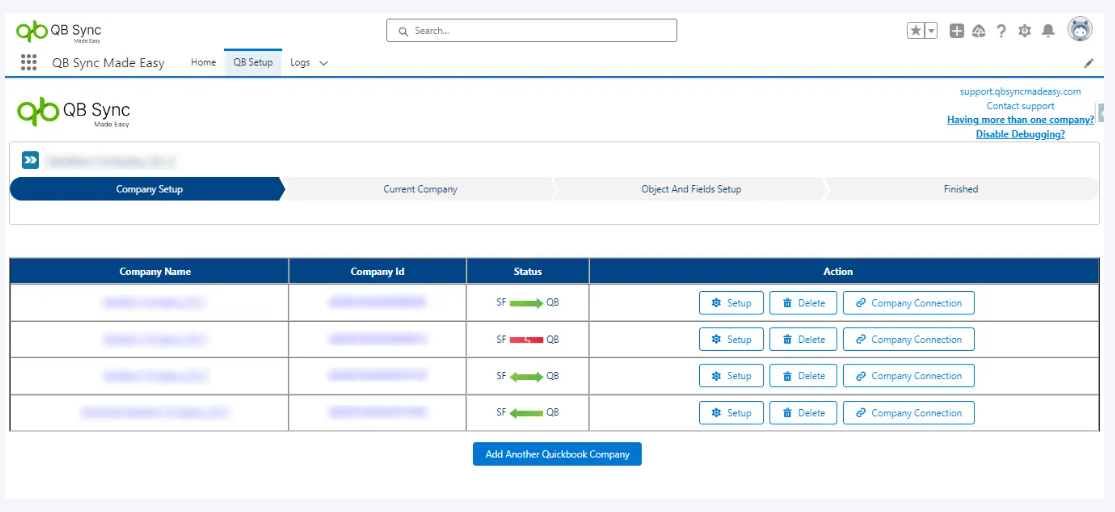Viewport: 1115px width, 512px height.
Task: Go to the Home tab
Action: pos(203,63)
